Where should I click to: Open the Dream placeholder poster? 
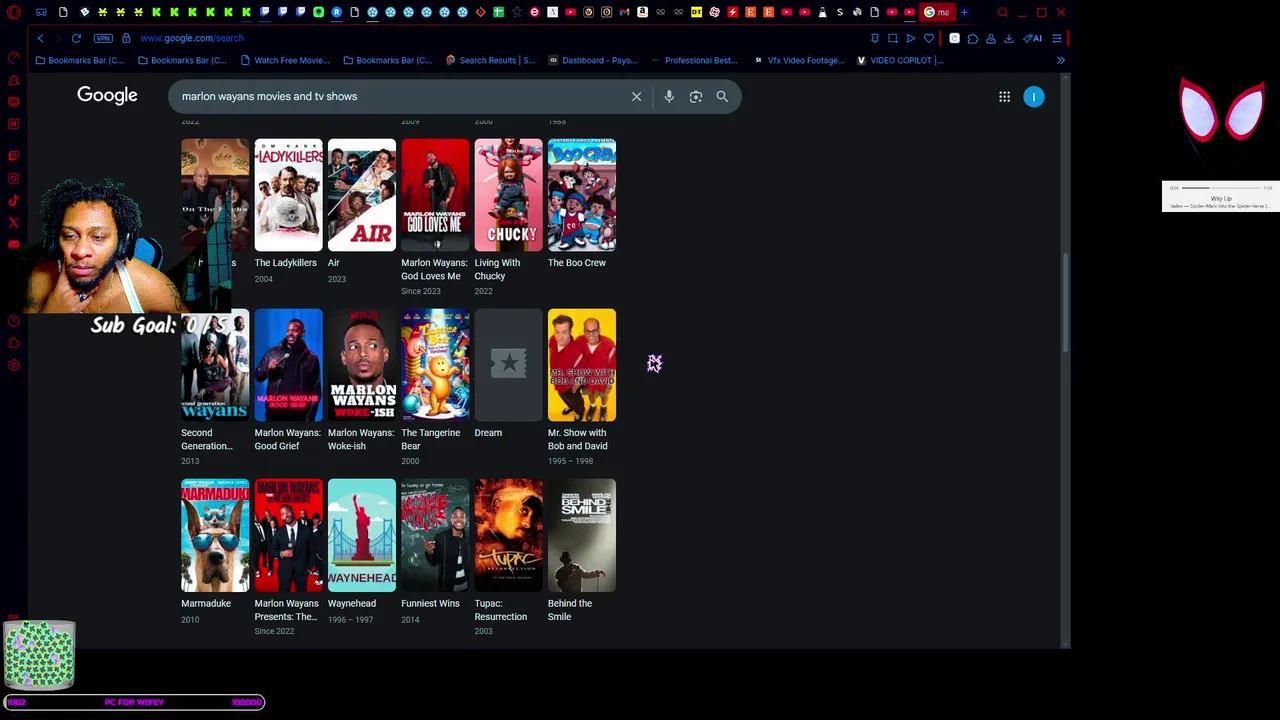[x=508, y=365]
